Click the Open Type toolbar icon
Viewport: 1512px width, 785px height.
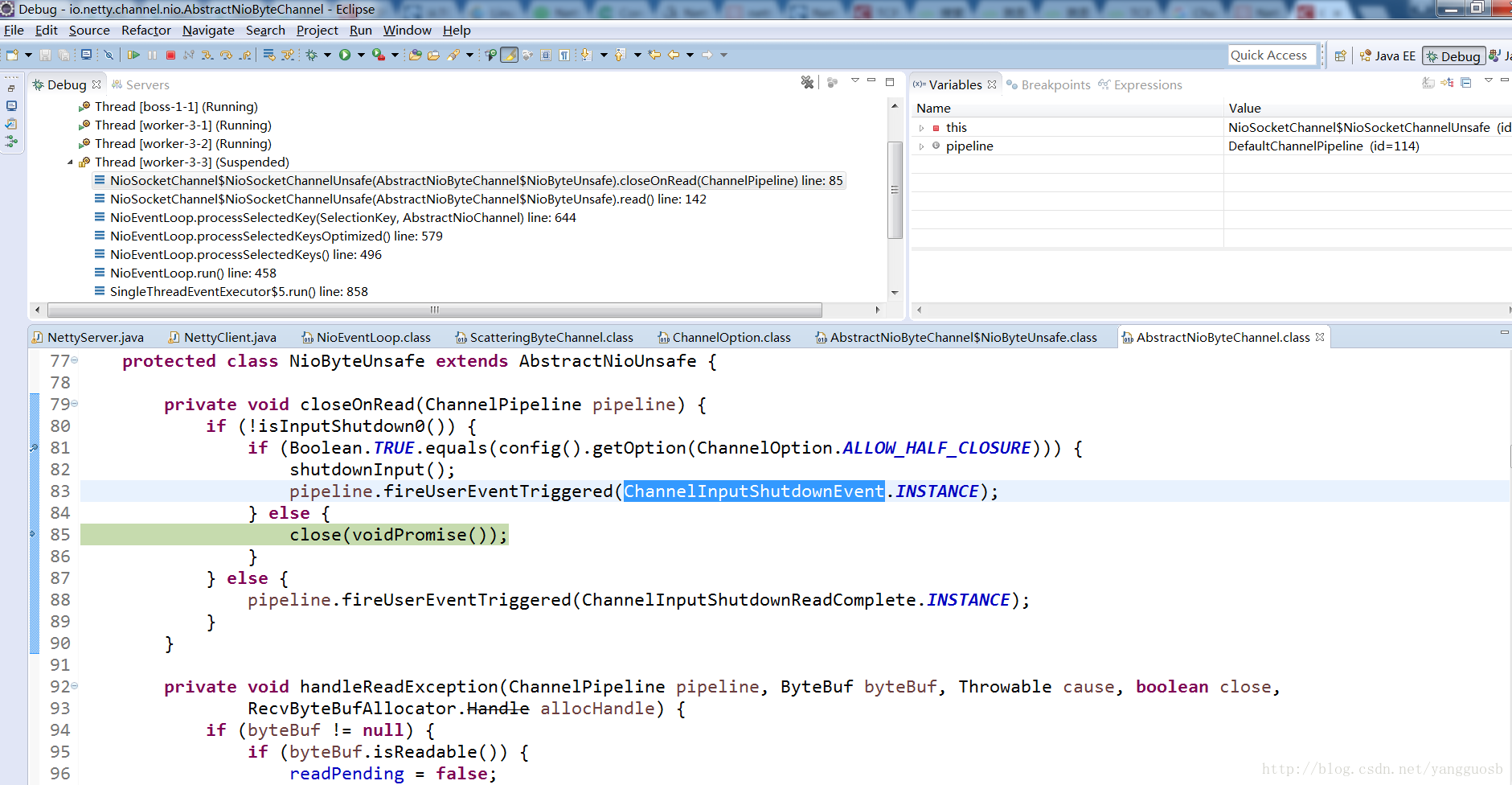point(415,55)
